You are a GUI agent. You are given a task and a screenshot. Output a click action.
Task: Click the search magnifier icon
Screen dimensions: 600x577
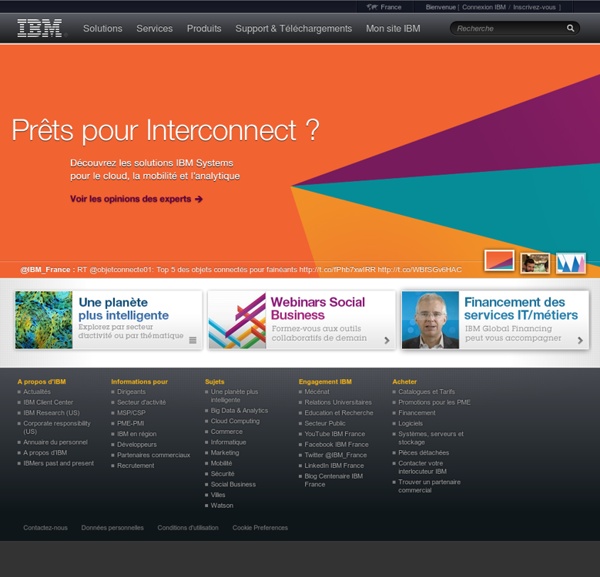click(570, 28)
